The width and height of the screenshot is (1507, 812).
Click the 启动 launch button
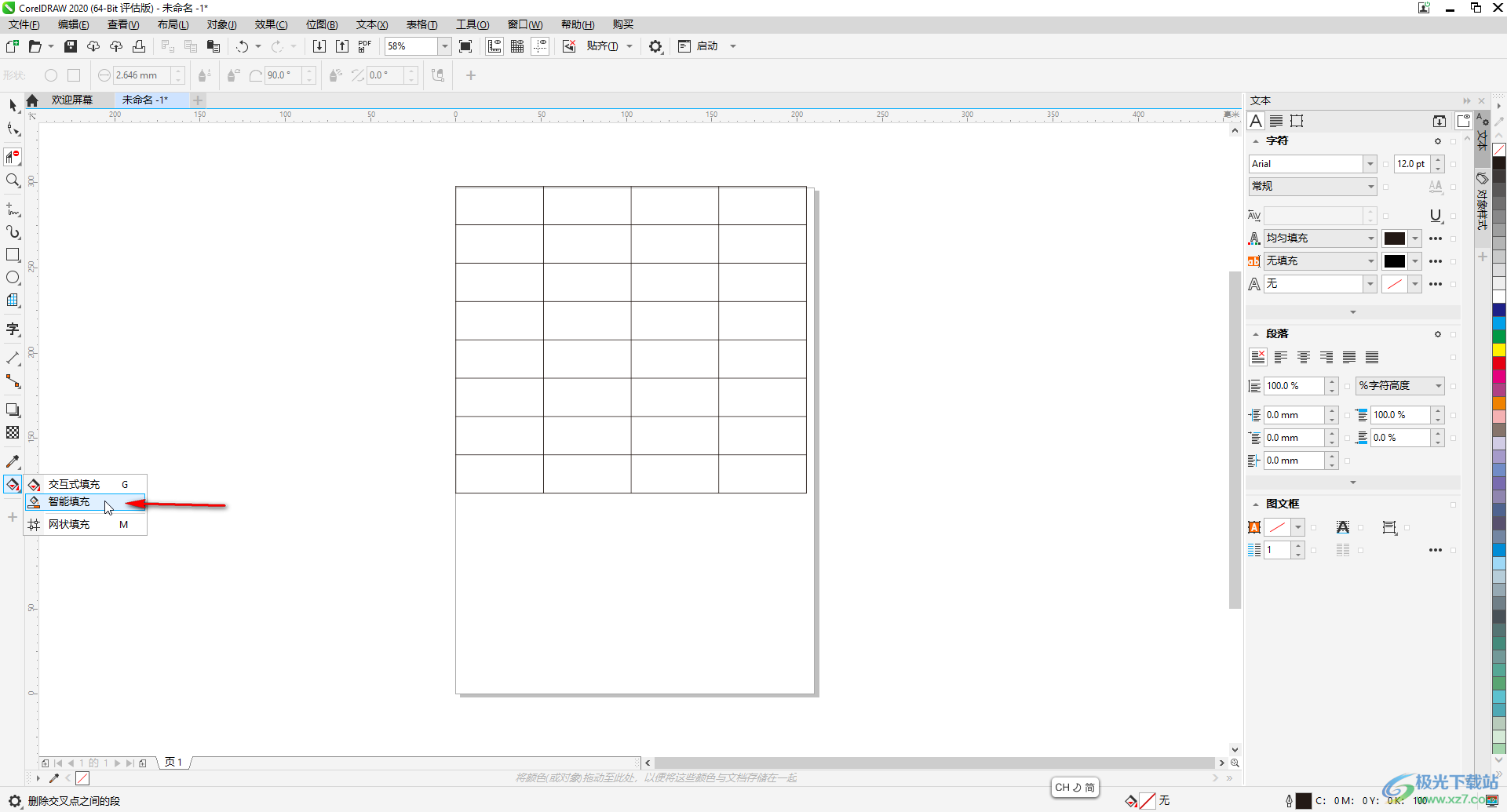point(707,46)
